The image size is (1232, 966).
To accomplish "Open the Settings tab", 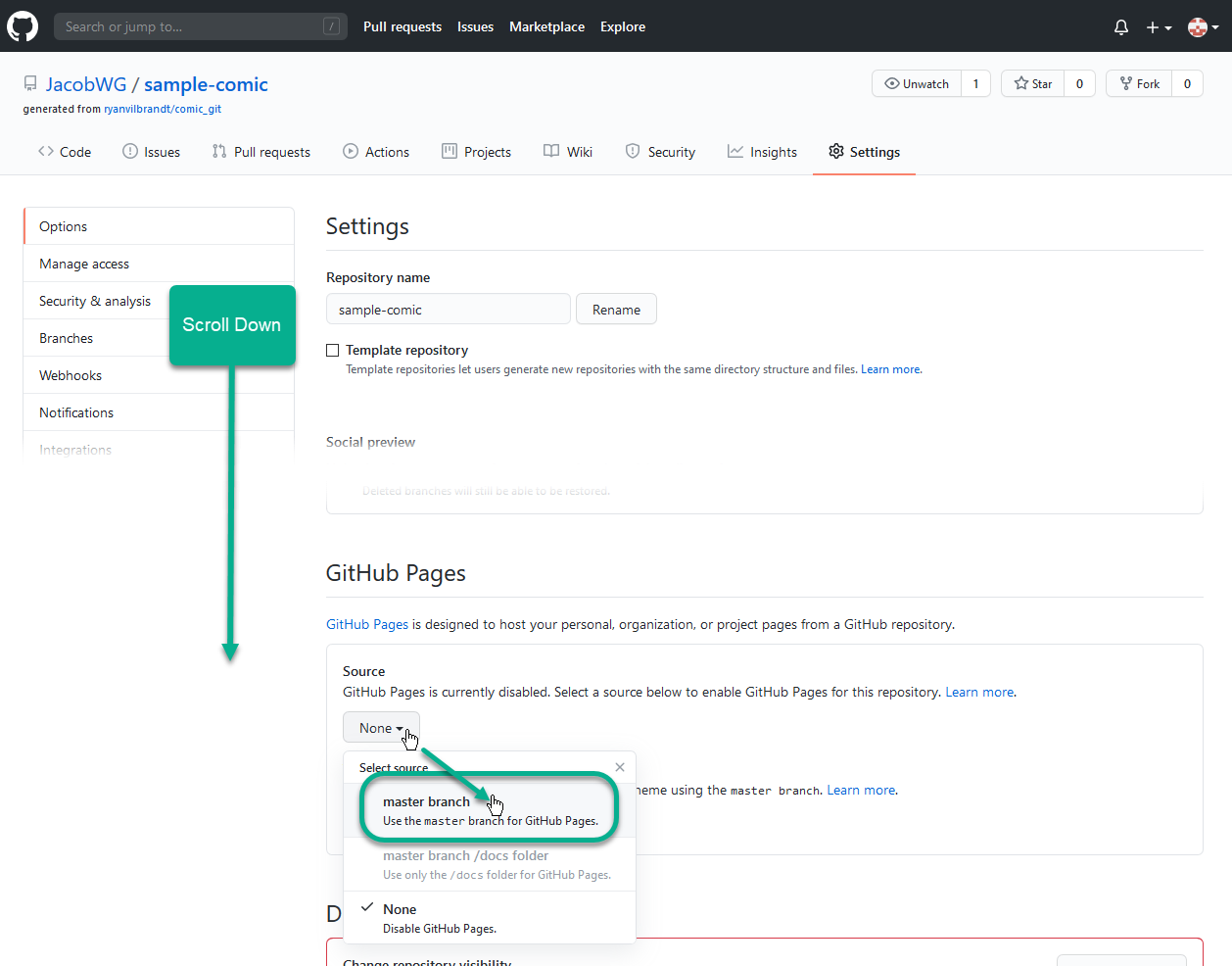I will [x=864, y=152].
